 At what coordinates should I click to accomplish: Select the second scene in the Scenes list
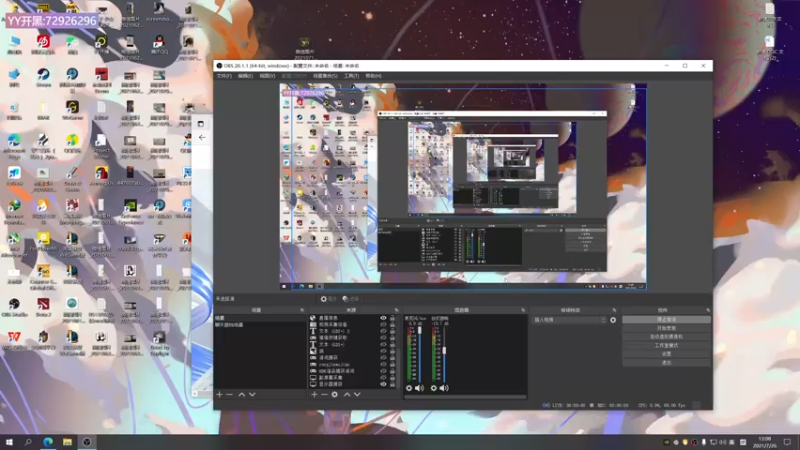point(260,324)
